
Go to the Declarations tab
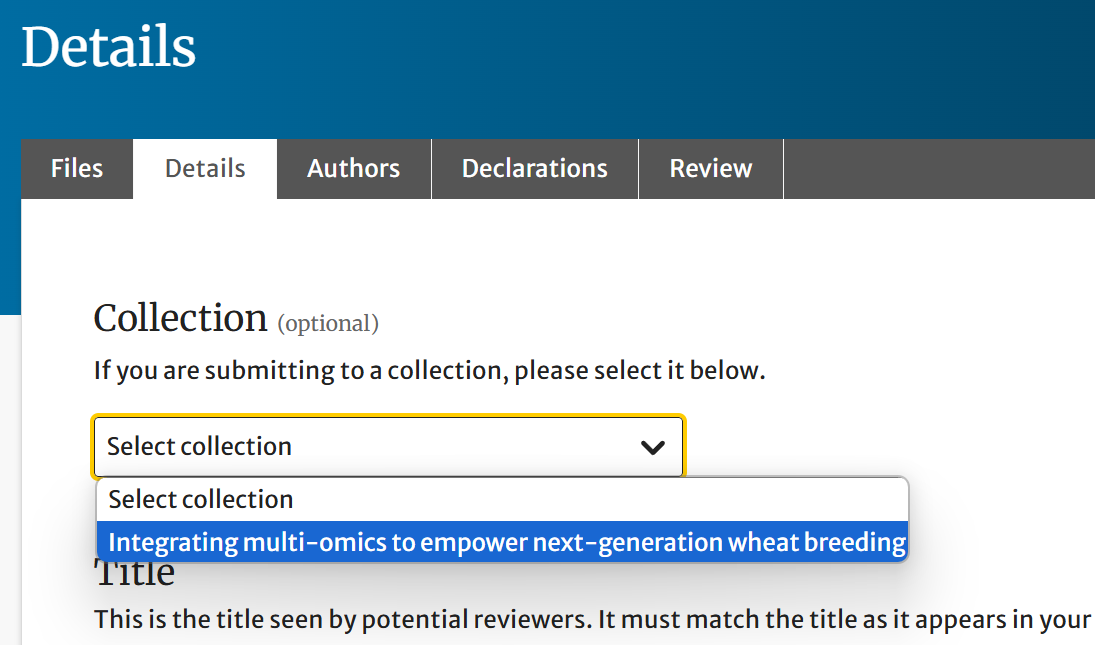click(534, 169)
